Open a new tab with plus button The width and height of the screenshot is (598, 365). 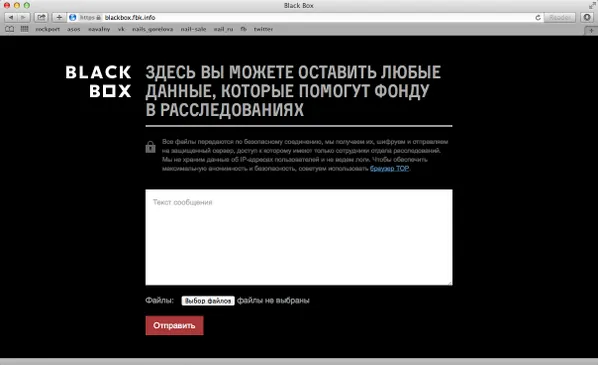591,30
